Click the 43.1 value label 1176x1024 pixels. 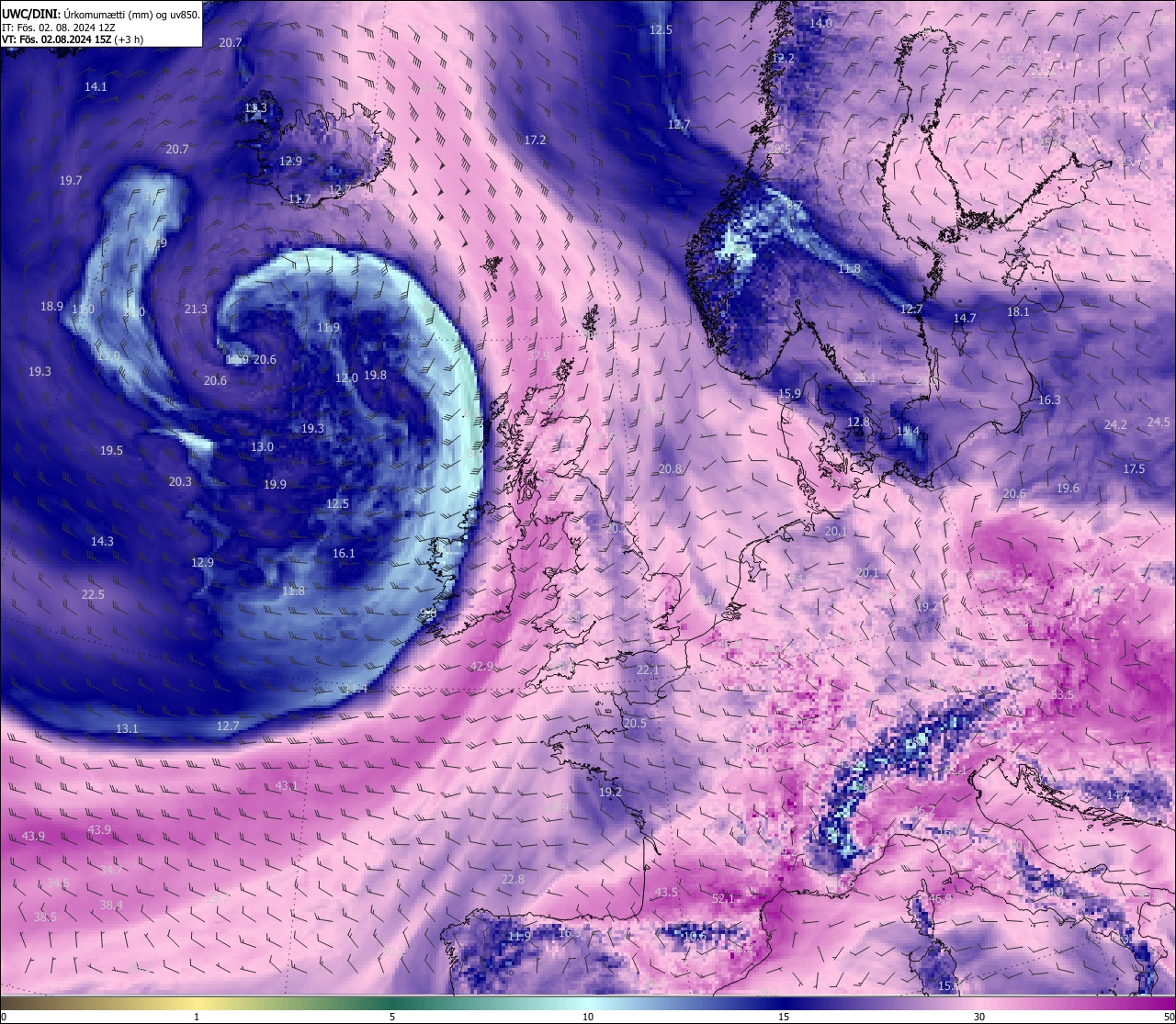coord(287,786)
